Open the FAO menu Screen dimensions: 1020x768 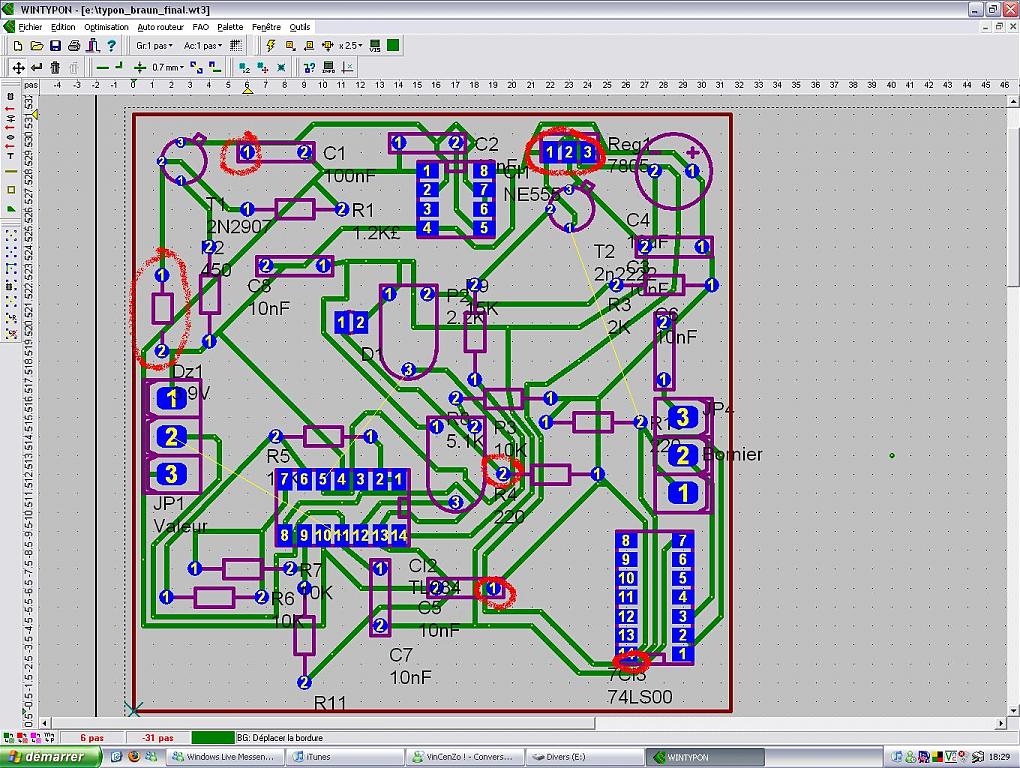coord(200,27)
